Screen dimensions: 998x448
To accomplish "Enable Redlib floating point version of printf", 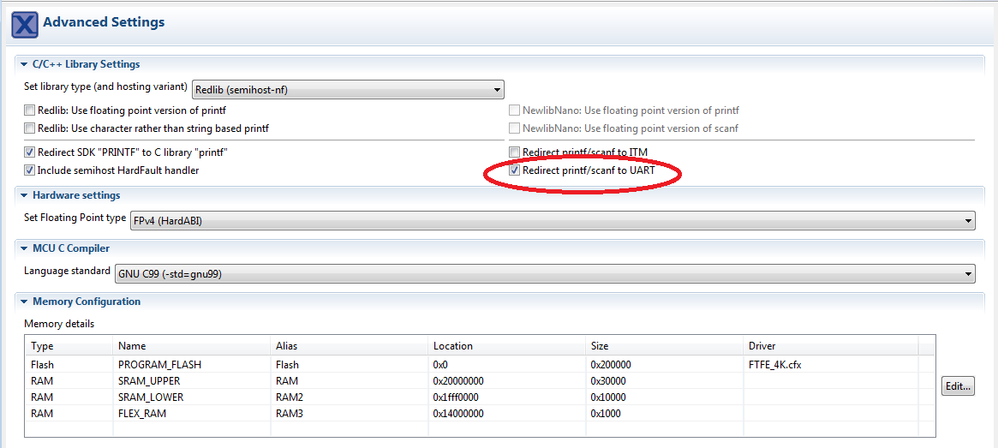I will (29, 110).
